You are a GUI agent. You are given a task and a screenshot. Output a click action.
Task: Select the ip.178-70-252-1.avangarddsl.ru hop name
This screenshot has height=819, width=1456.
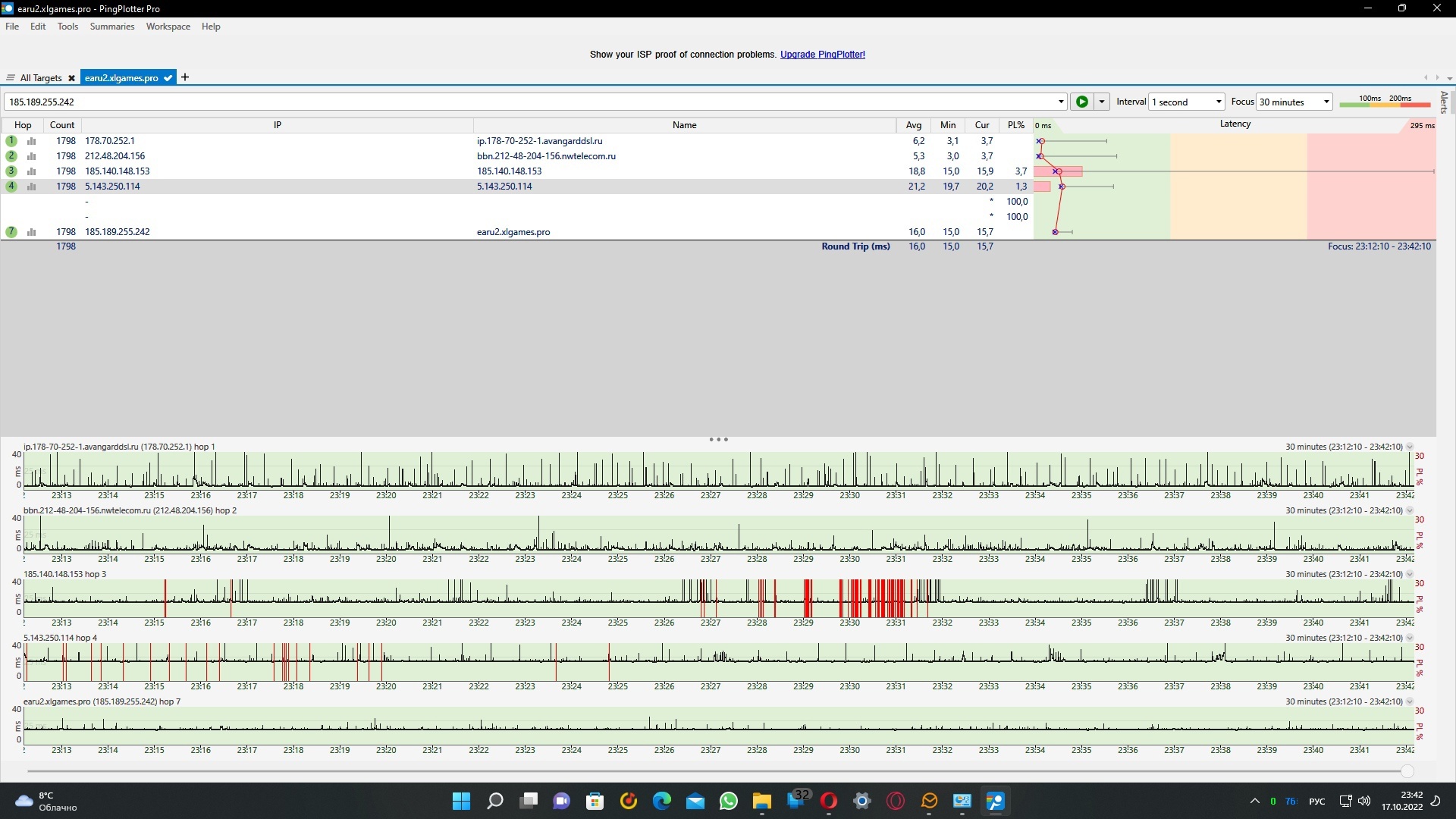point(539,141)
